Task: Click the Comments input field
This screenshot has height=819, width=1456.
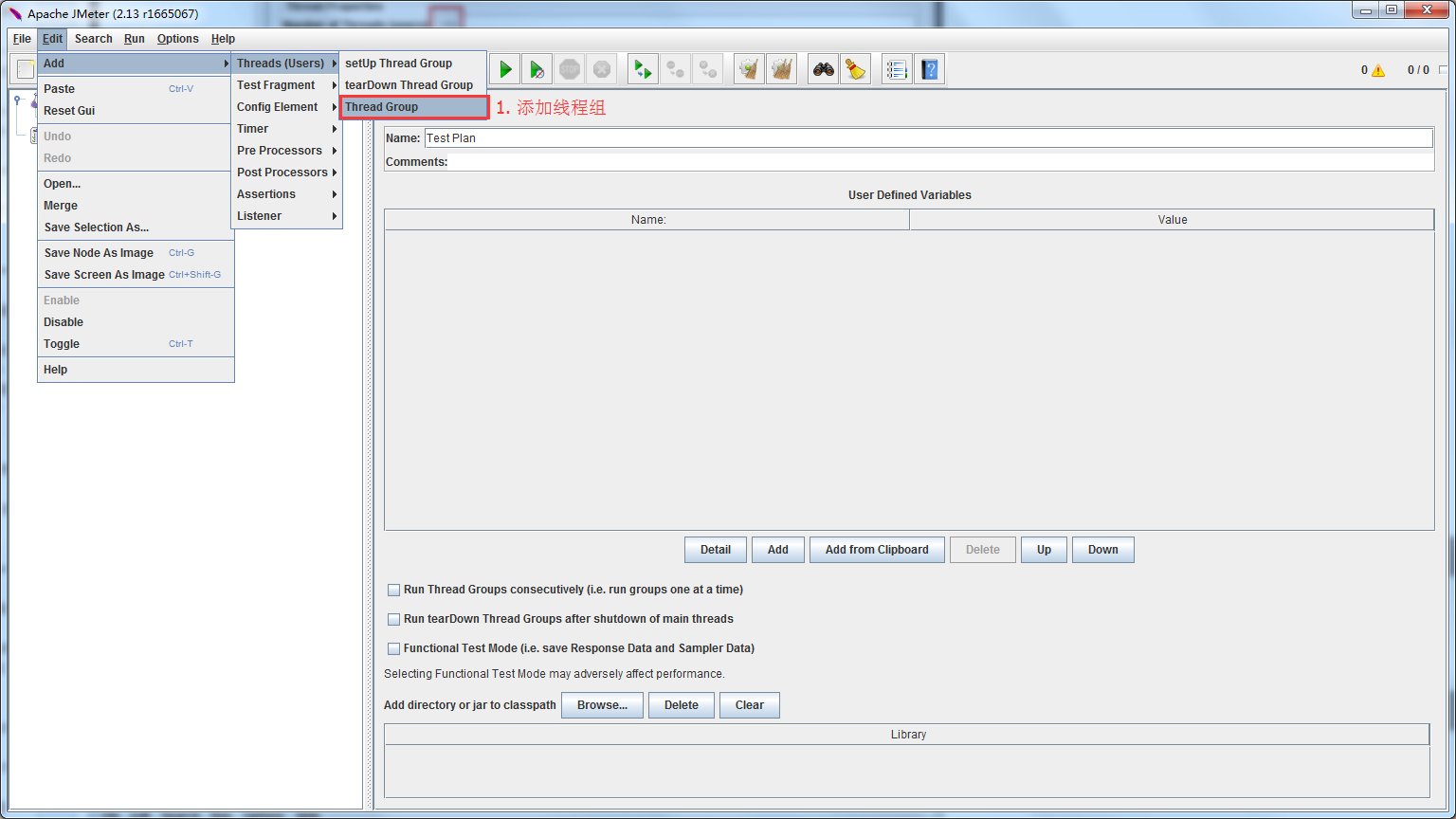Action: (941, 162)
